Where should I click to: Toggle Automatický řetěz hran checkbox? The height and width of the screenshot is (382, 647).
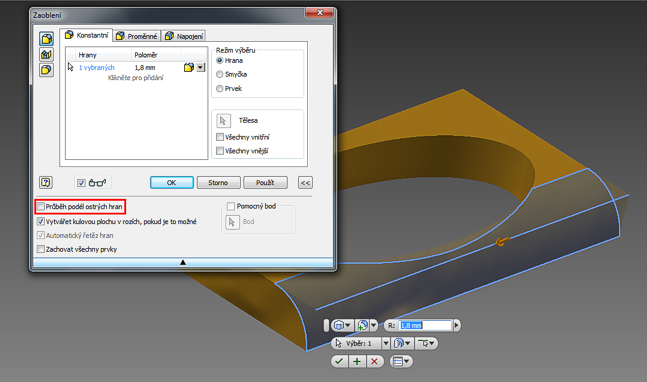pos(40,235)
